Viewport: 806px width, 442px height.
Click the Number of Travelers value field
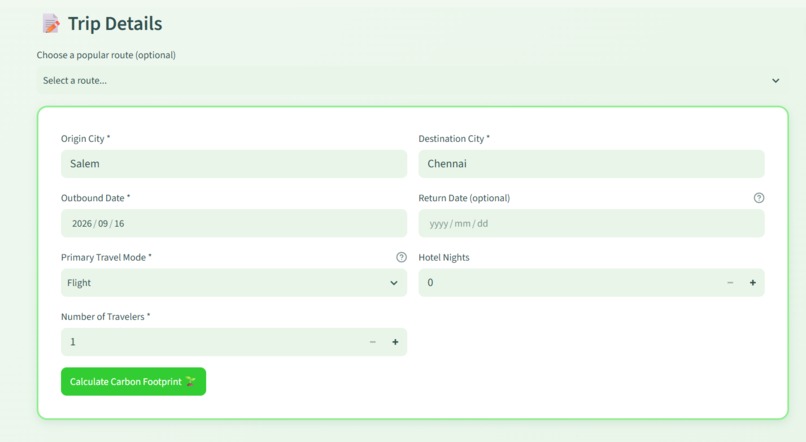pyautogui.click(x=211, y=342)
